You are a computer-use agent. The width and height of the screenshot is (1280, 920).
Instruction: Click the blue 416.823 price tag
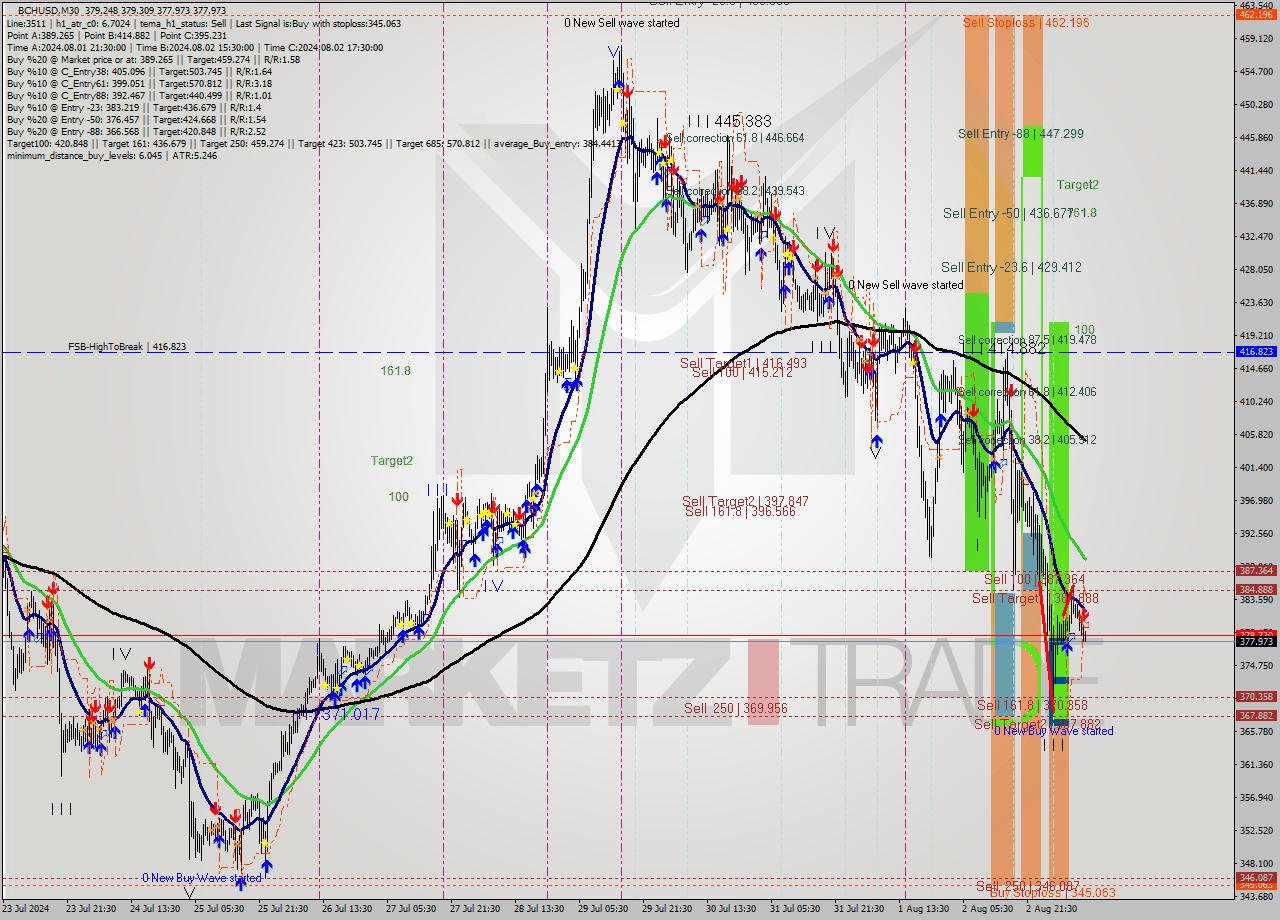[x=1256, y=352]
